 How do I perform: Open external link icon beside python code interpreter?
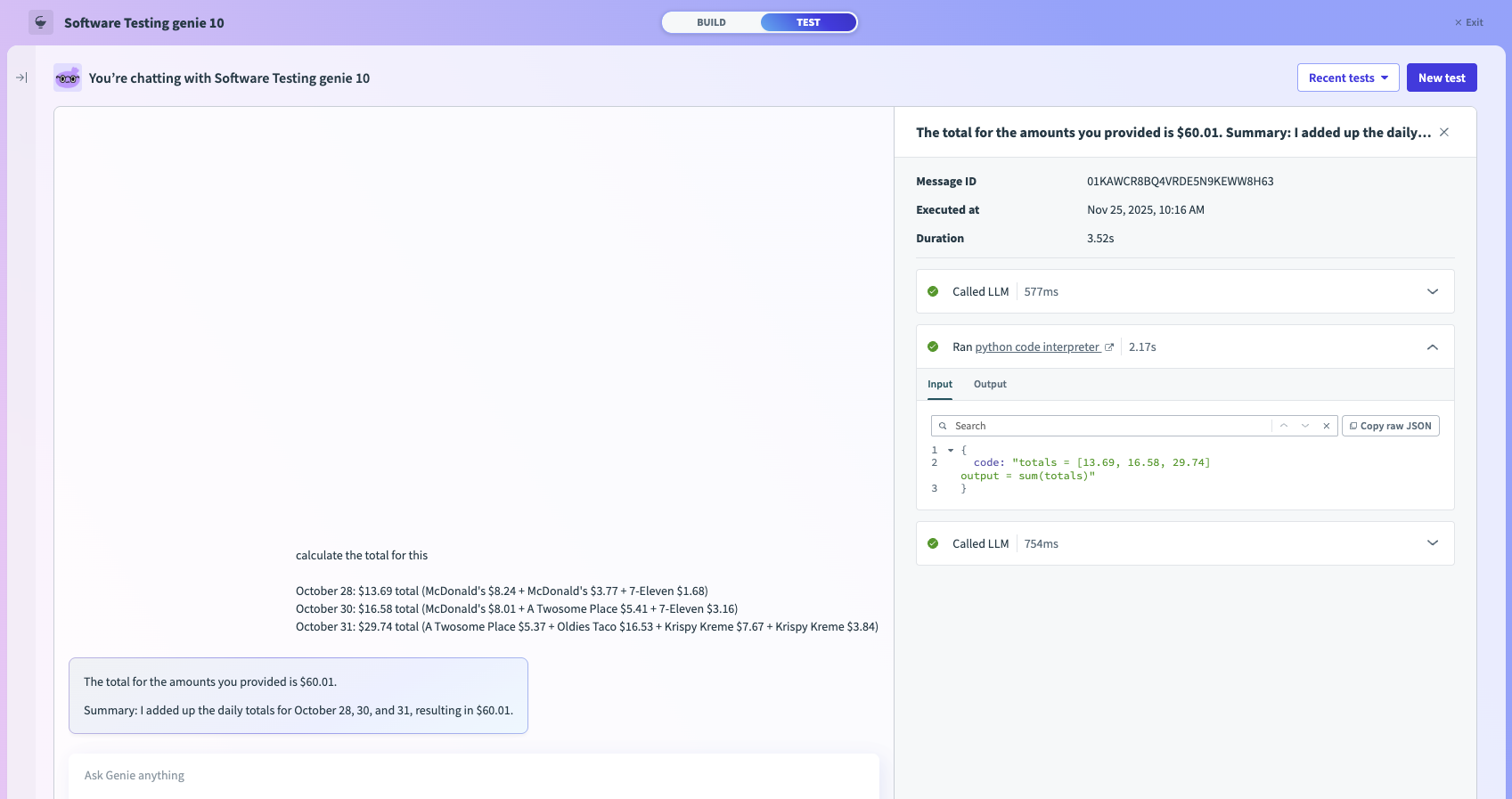coord(1109,347)
